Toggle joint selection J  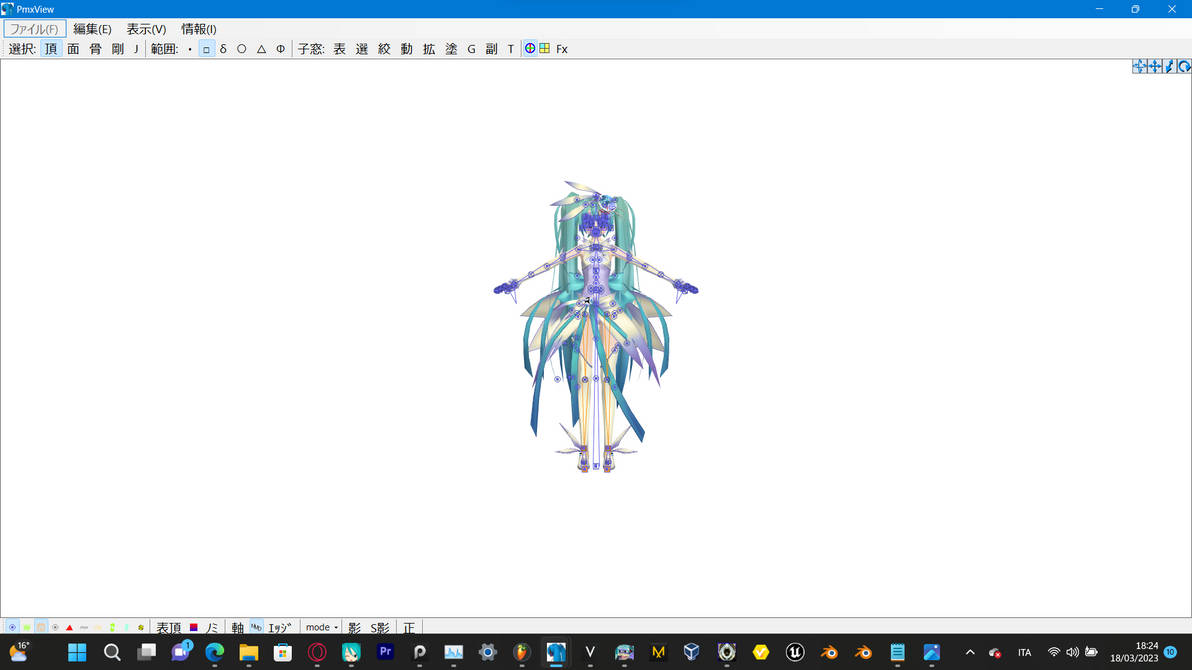[x=136, y=49]
